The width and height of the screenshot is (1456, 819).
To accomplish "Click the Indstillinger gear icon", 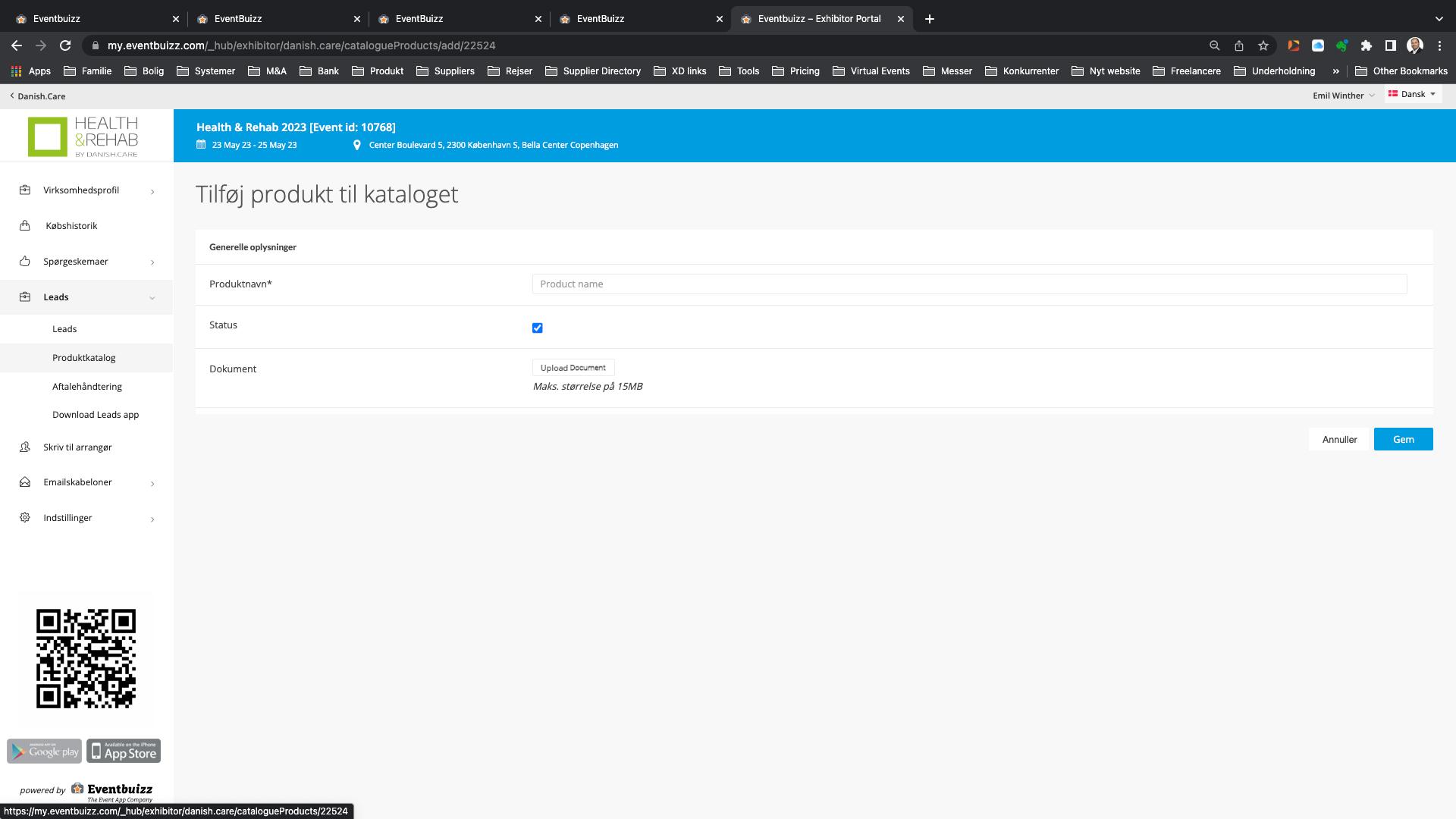I will coord(25,518).
